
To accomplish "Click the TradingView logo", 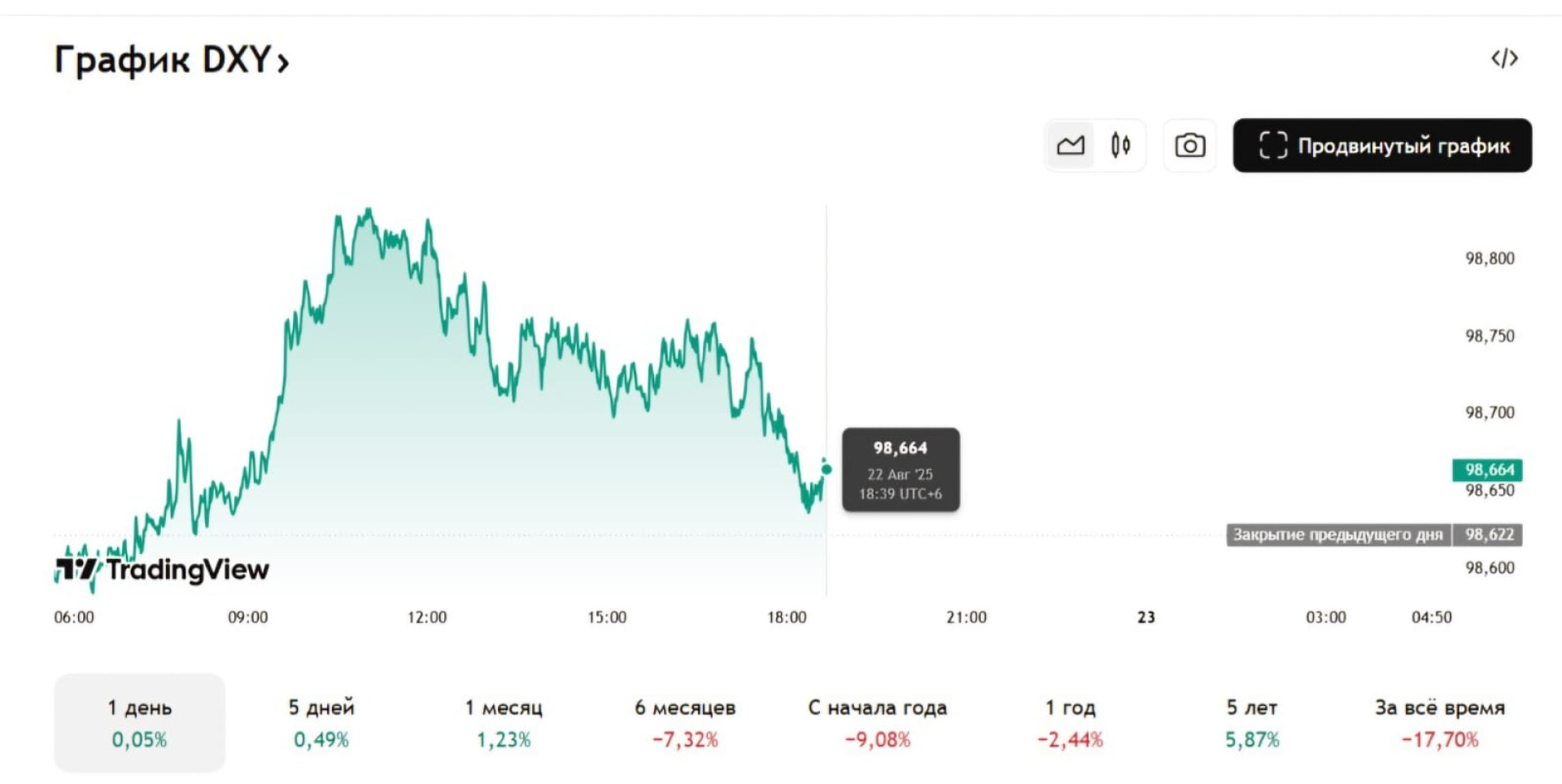I will [x=163, y=569].
